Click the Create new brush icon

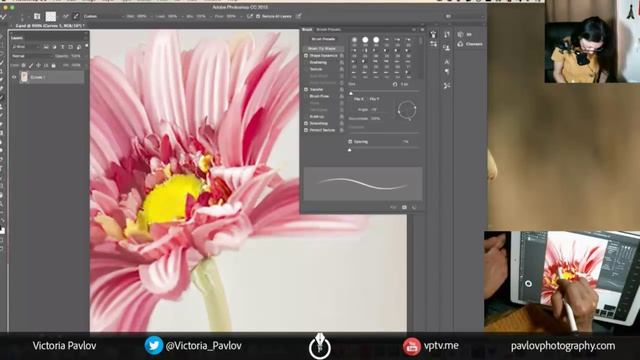[404, 207]
